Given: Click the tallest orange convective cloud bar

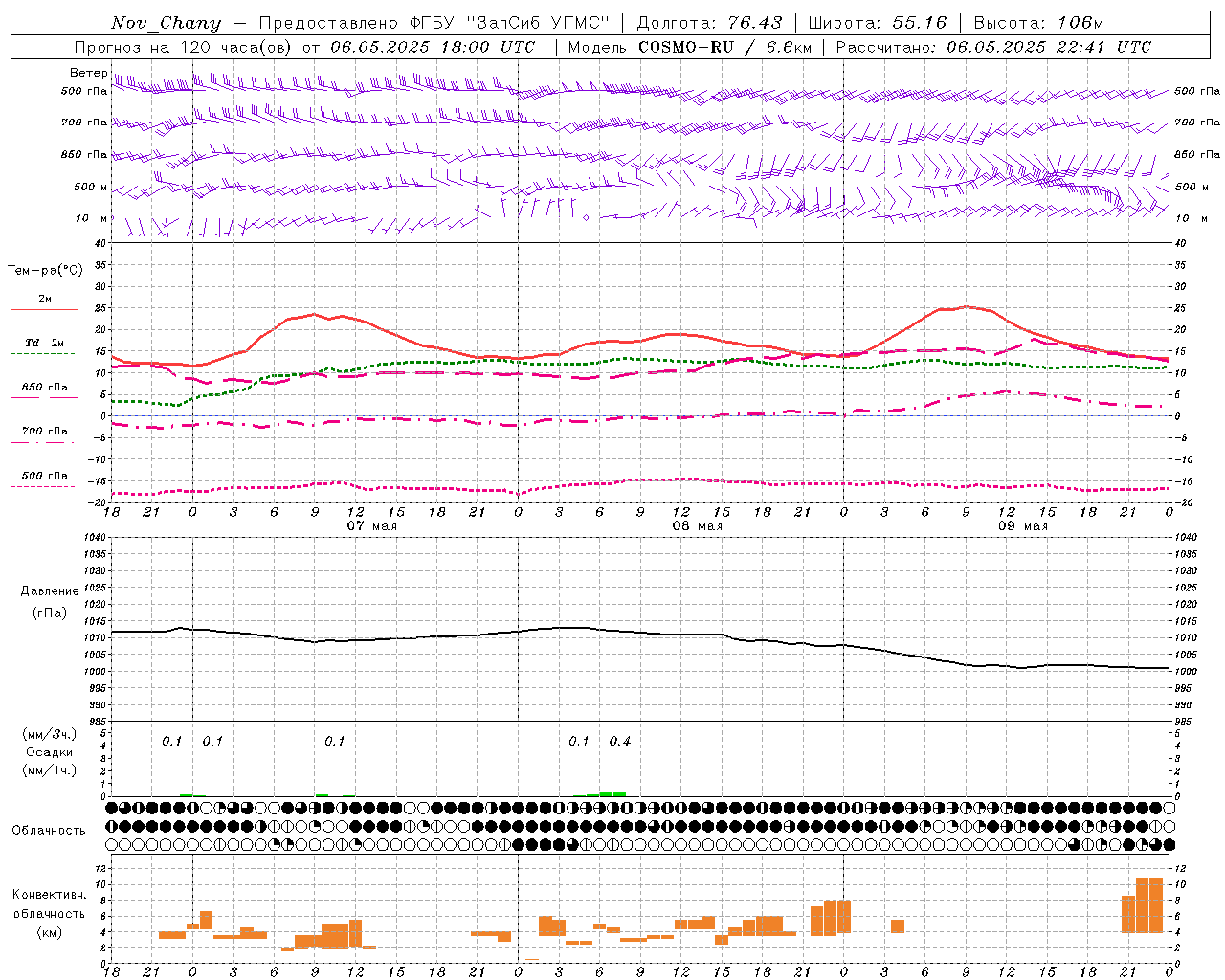Looking at the screenshot, I should 1149,905.
